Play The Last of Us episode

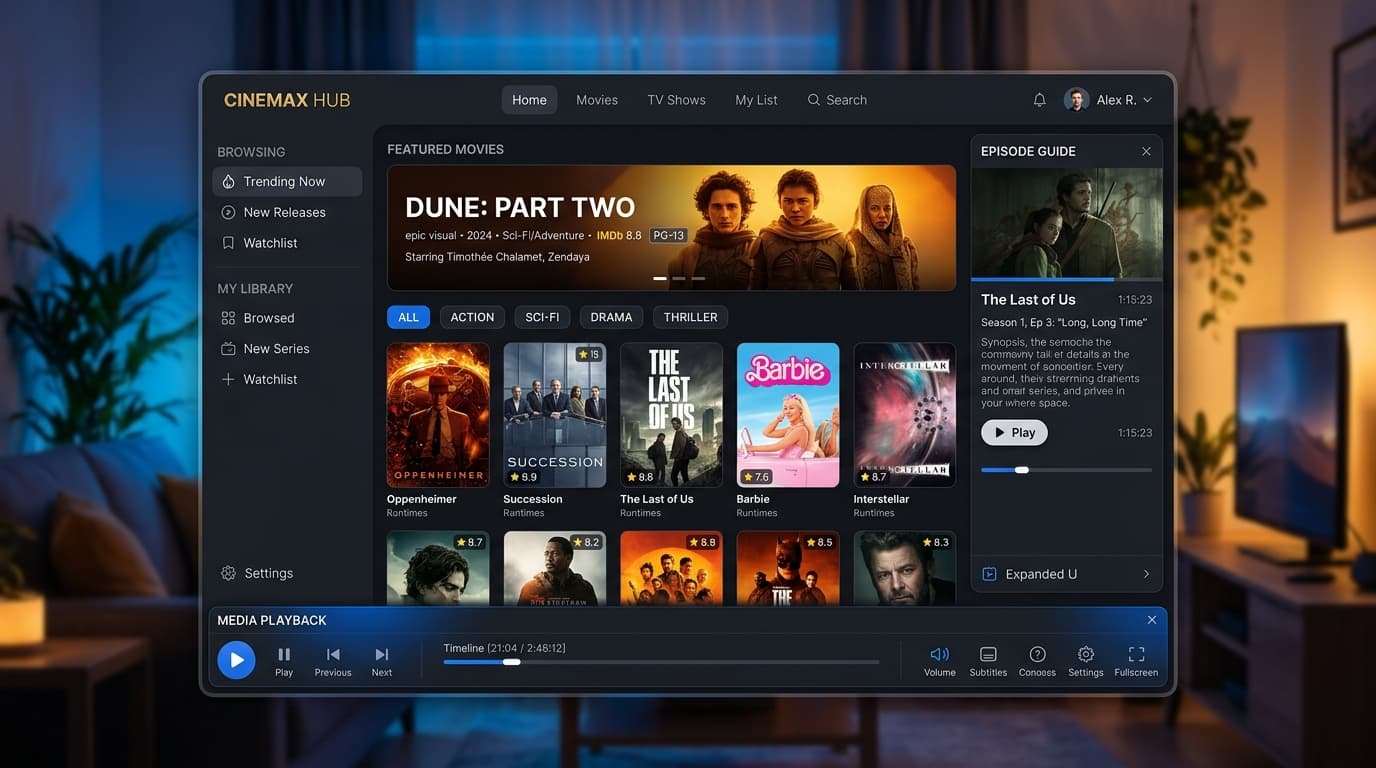click(x=1014, y=433)
